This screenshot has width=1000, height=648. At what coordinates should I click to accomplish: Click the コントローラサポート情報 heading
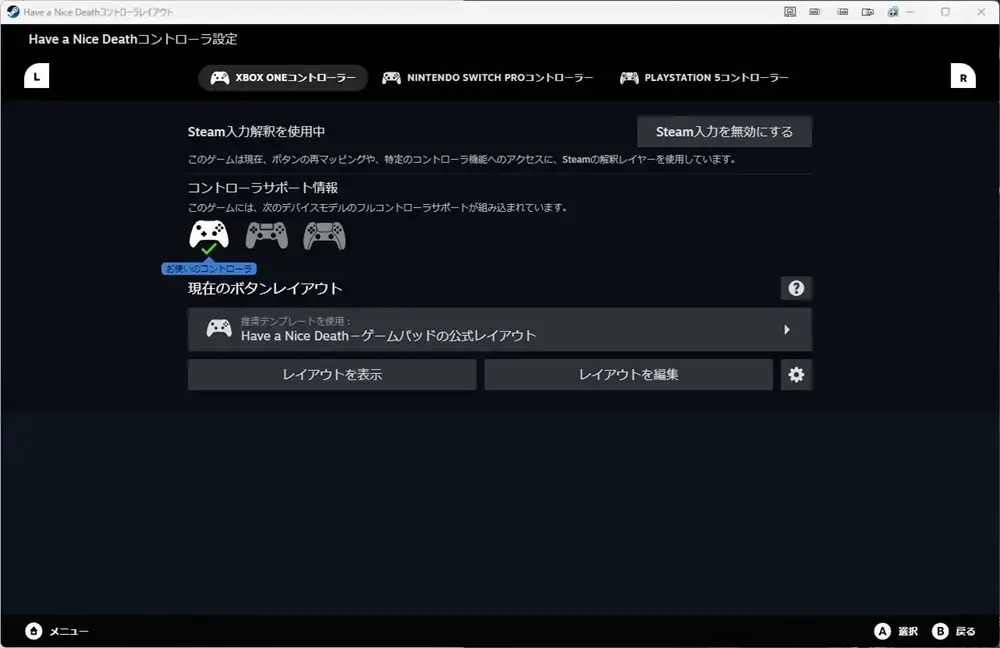[263, 188]
